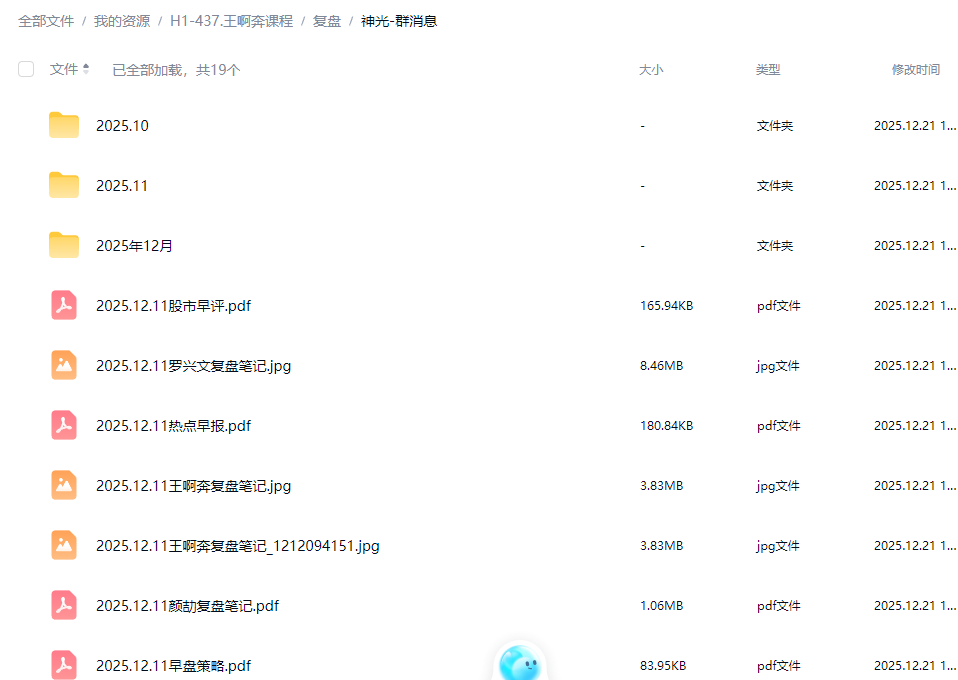The image size is (958, 680).
Task: Click the image icon beside 王啊奔复盘笔记_1212094151
Action: click(x=64, y=545)
